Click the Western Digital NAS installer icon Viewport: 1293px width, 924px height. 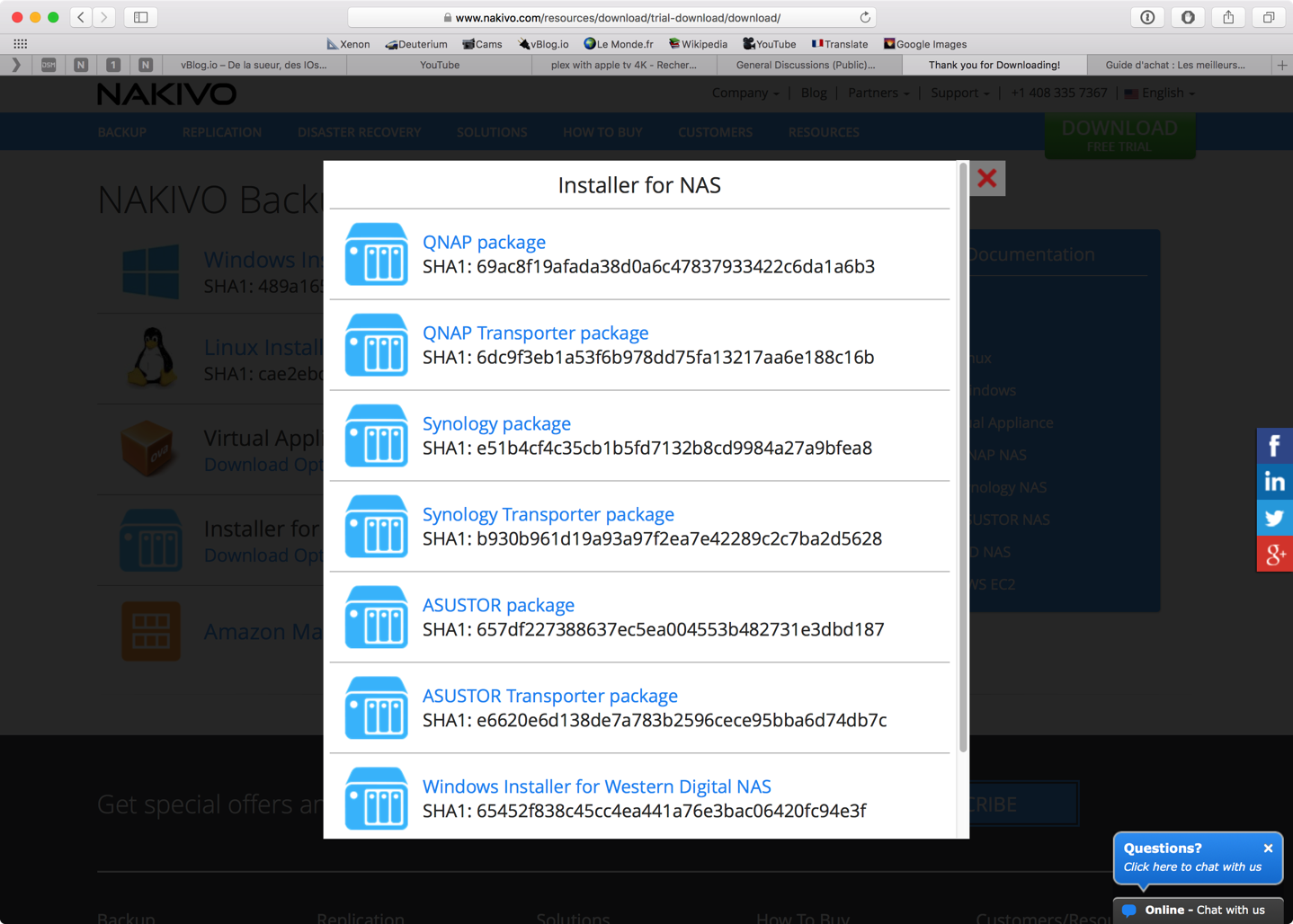tap(376, 799)
